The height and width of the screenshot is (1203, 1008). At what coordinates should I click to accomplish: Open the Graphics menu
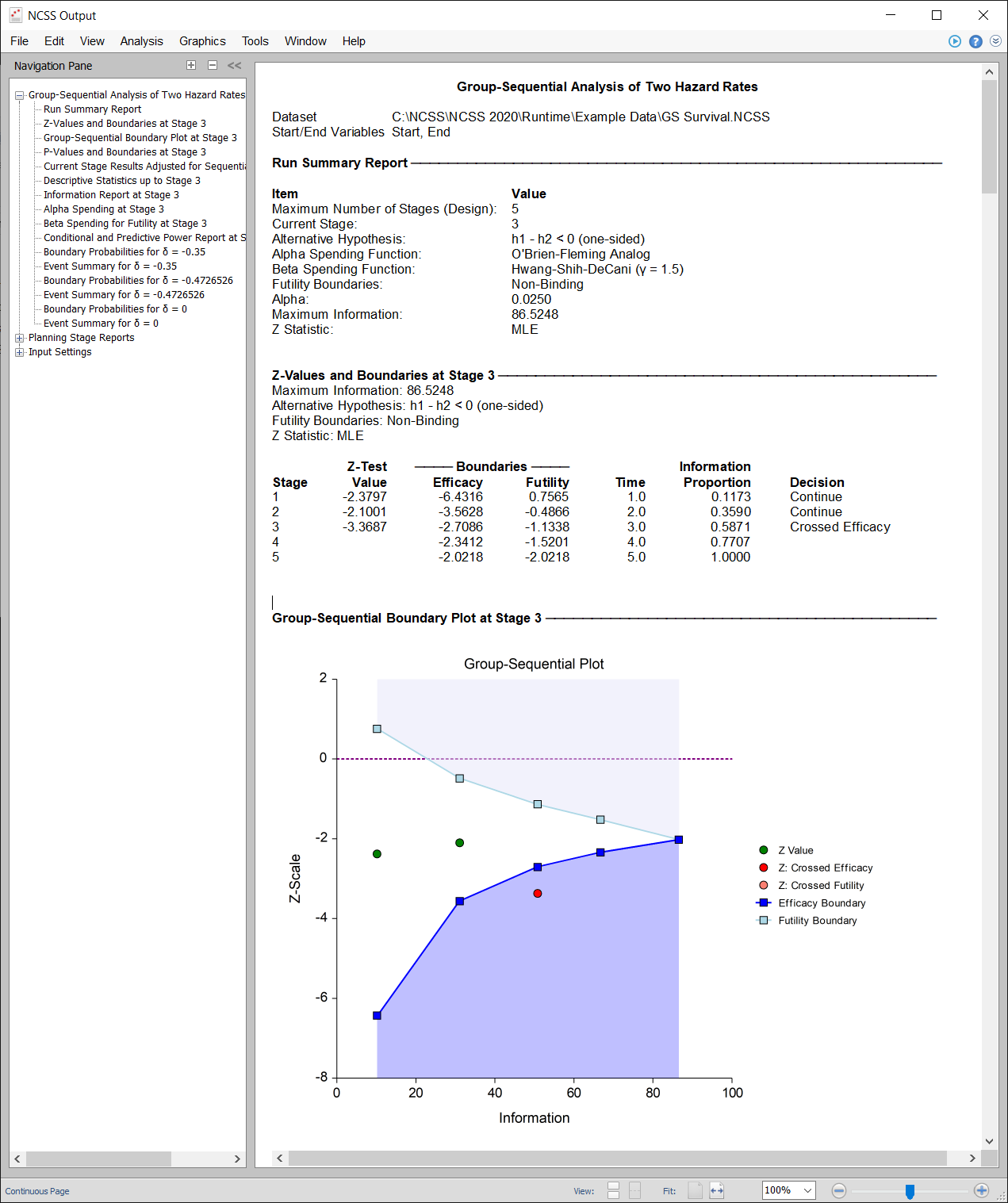pos(202,41)
